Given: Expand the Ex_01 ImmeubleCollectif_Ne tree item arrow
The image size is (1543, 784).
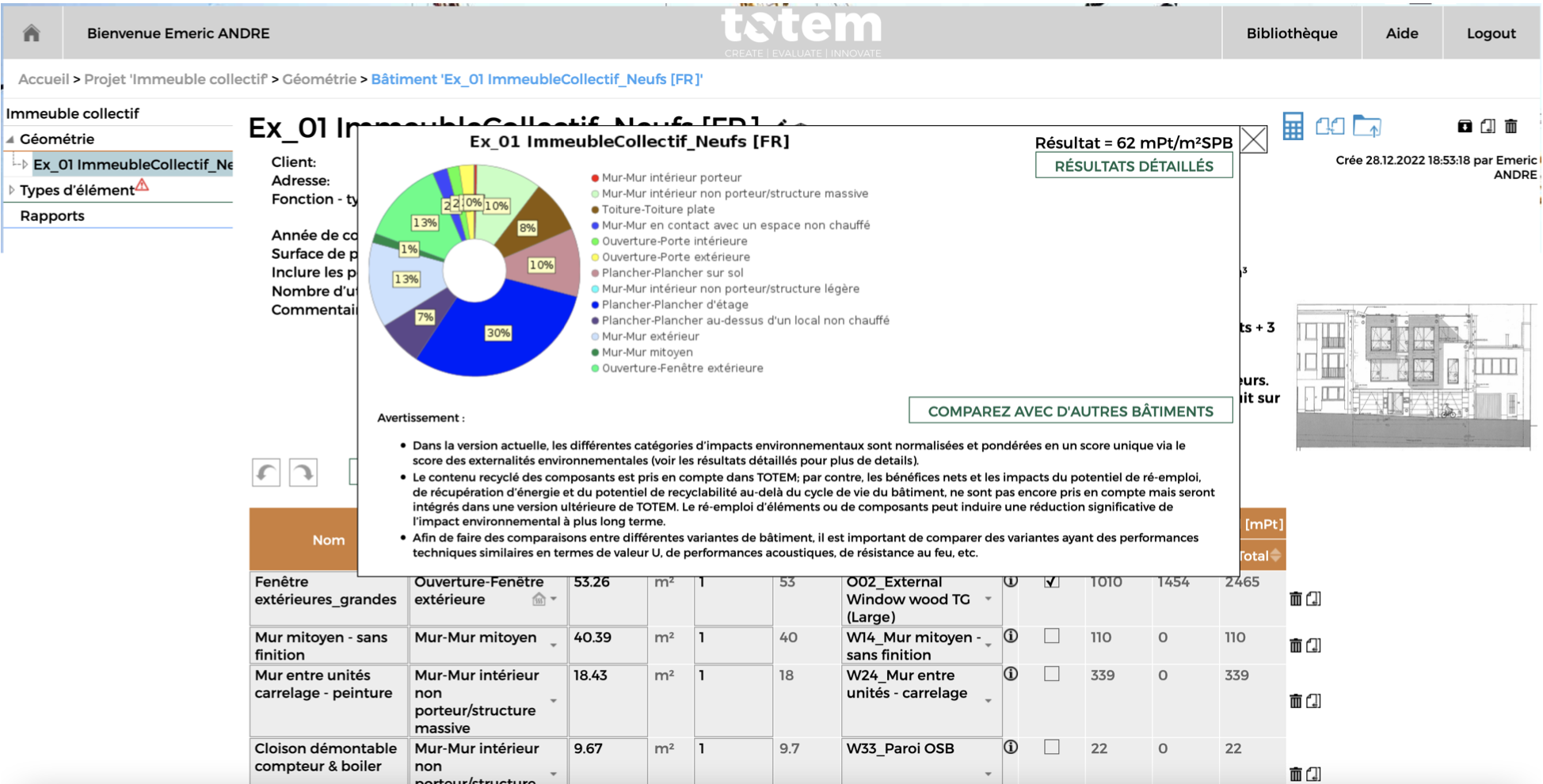Looking at the screenshot, I should coord(25,165).
